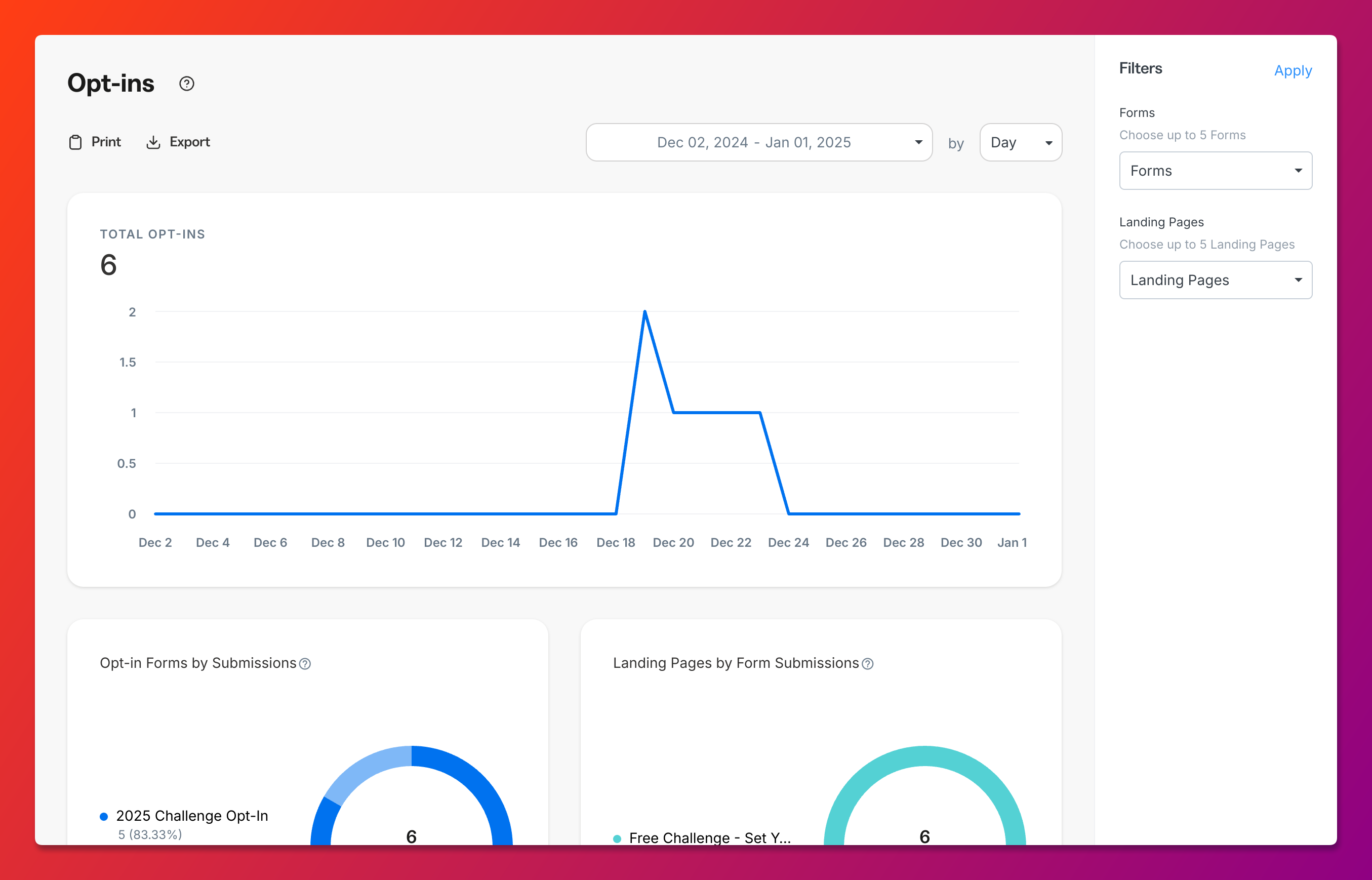Click the 1.5 y-axis label
This screenshot has height=880, width=1372.
click(x=128, y=363)
